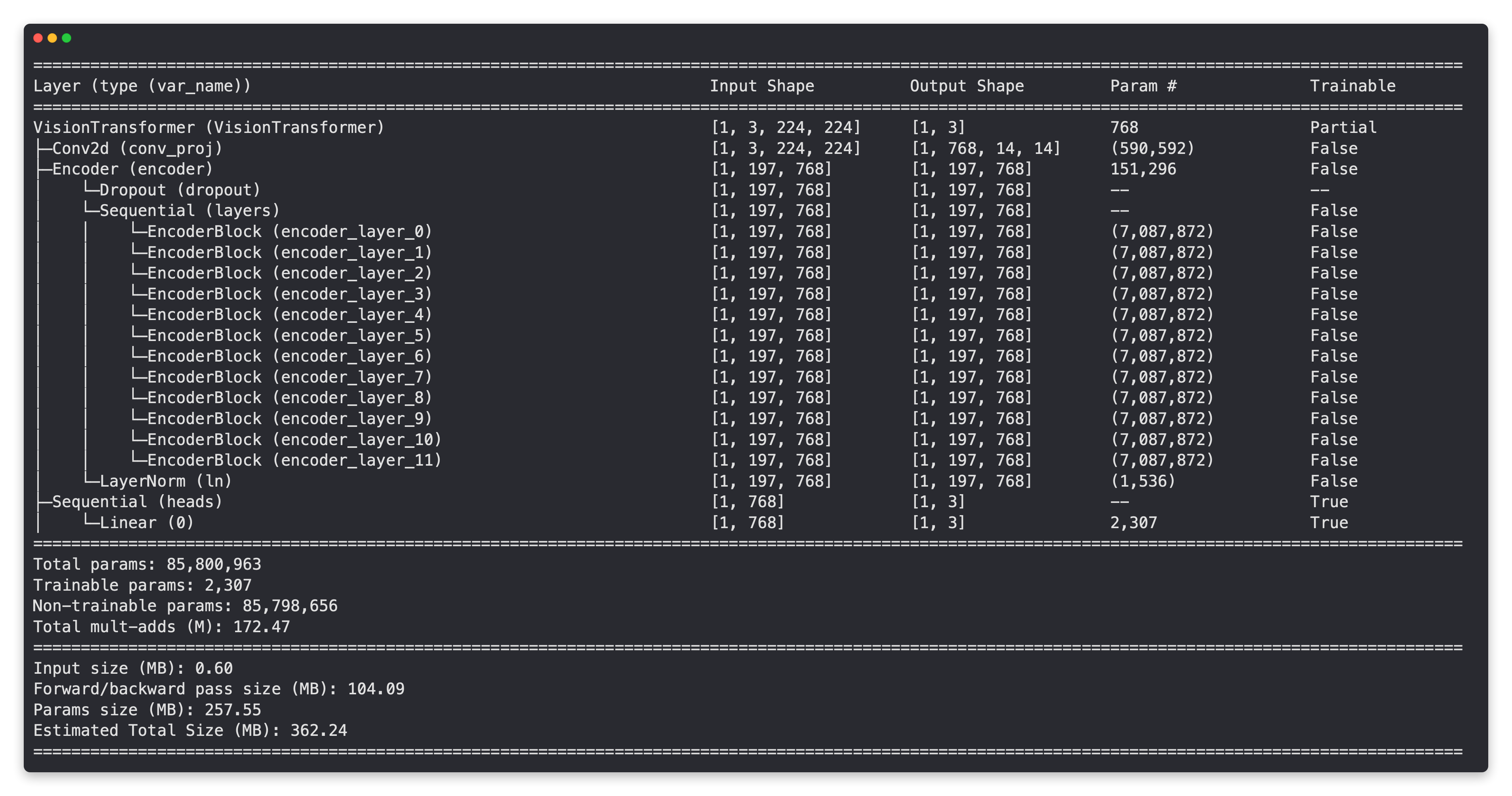
Task: Click the green maximize window dot
Action: coord(66,38)
